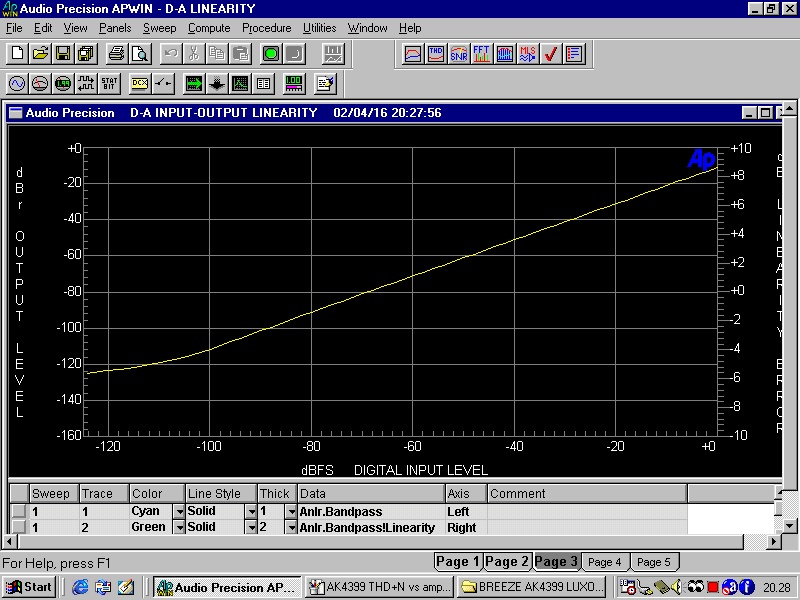Toggle the Green Anlr.Bandpass!Linearity trace selection box

19,527
